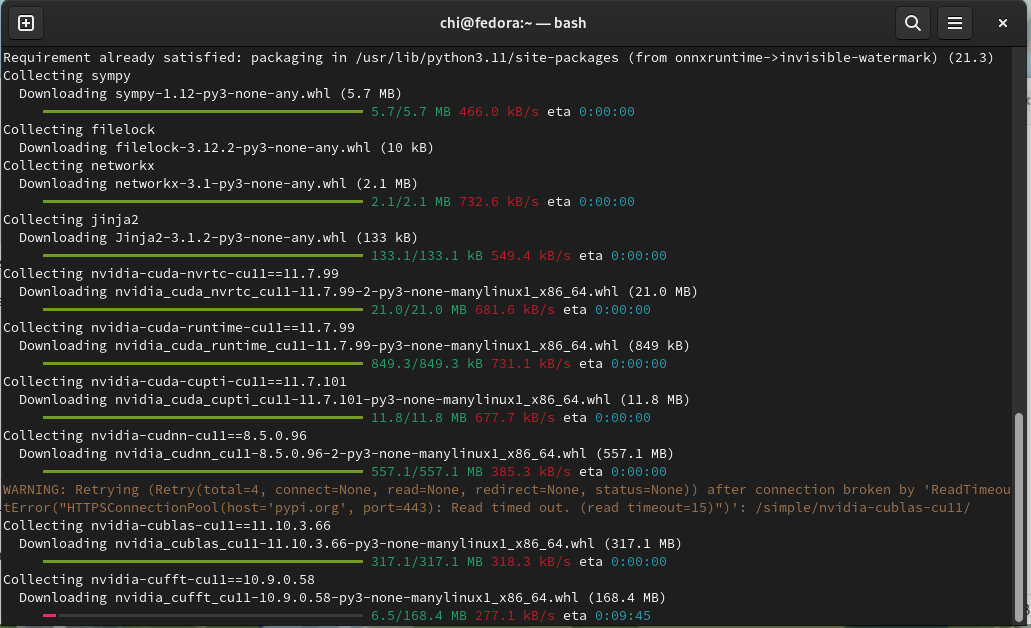Click the progress text '133.1/133.1 kB'
Screen dimensions: 1031x628
click(427, 256)
